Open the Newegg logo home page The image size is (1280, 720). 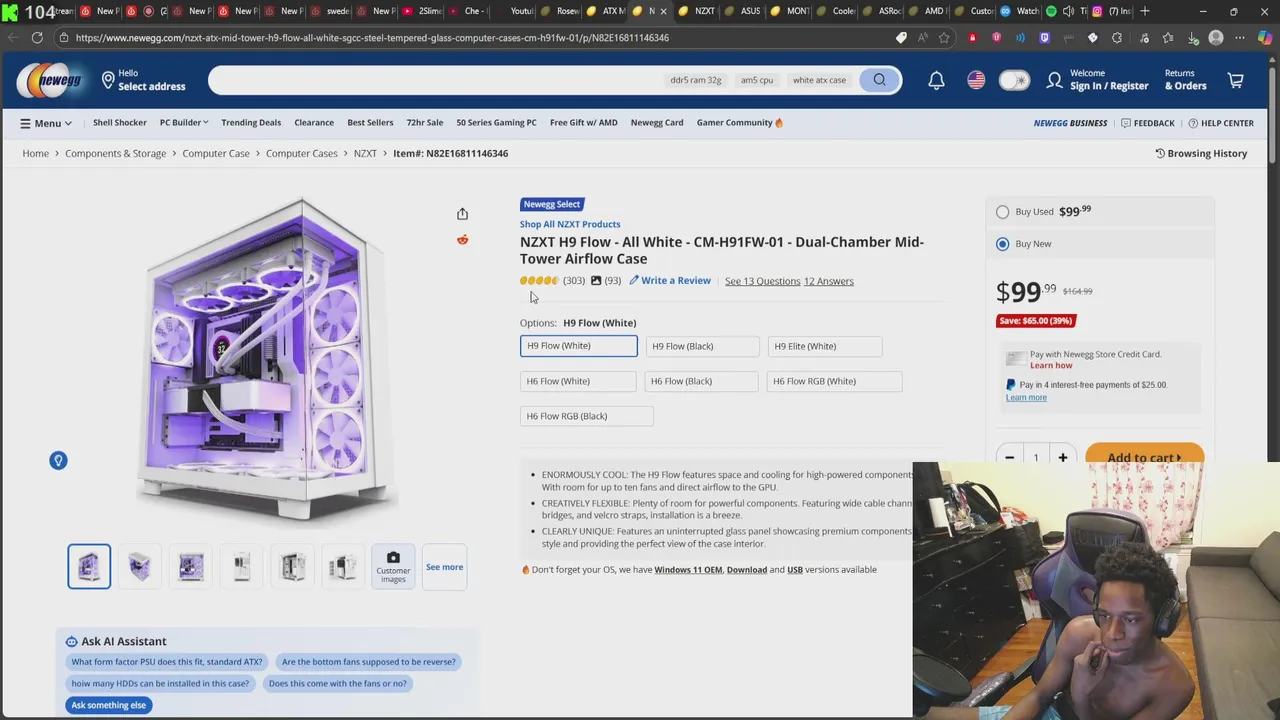pyautogui.click(x=50, y=80)
